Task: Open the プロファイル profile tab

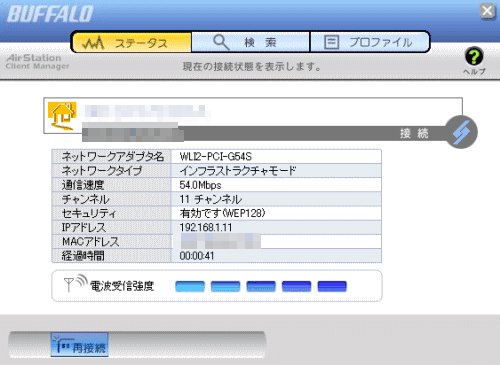Action: tap(369, 42)
